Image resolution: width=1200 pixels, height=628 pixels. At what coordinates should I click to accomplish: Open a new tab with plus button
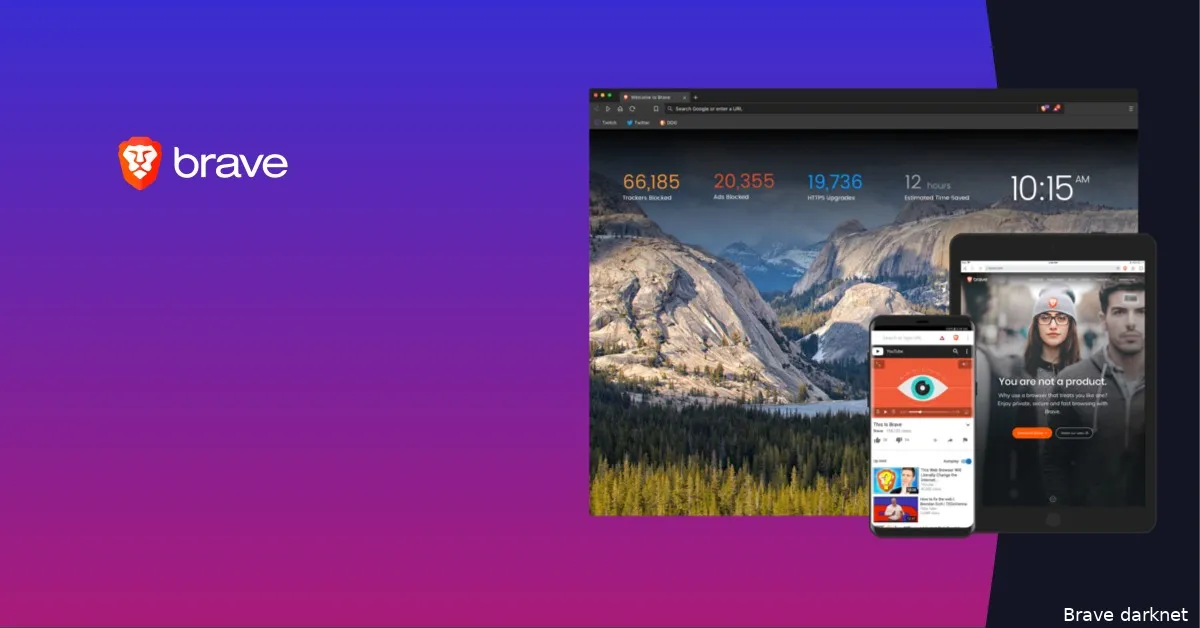(x=696, y=97)
